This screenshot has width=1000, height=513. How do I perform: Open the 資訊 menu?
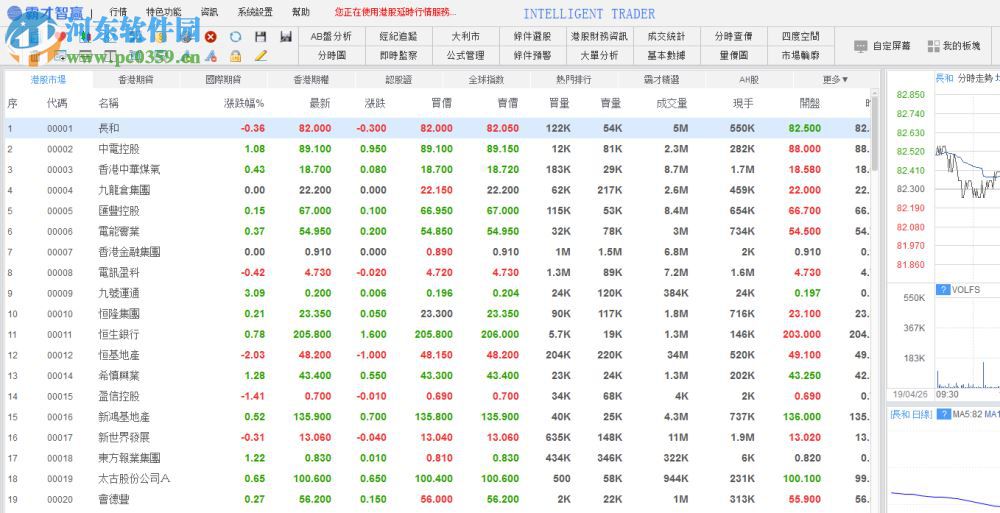click(x=209, y=12)
